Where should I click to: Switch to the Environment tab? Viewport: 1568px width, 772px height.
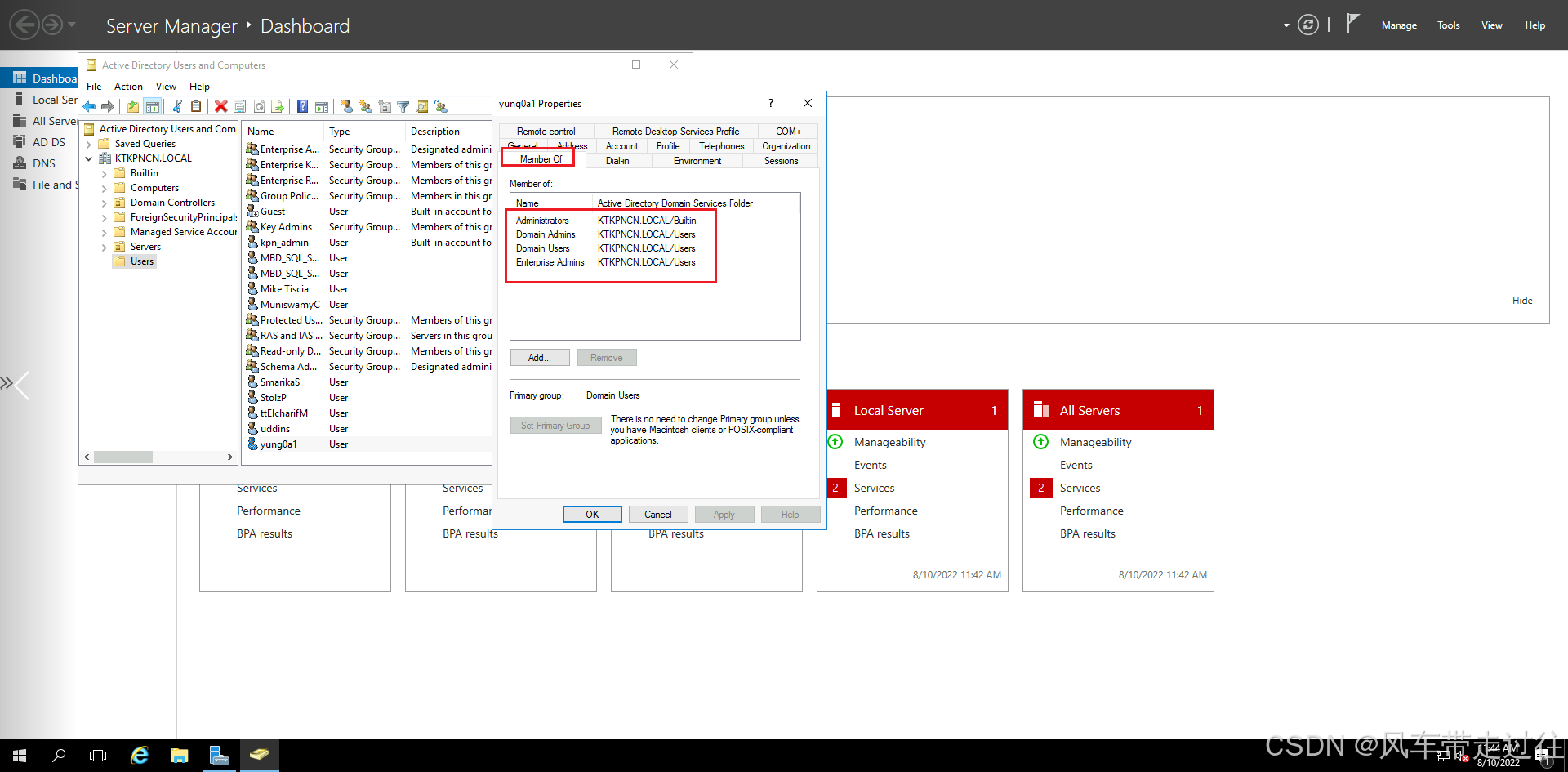(697, 161)
